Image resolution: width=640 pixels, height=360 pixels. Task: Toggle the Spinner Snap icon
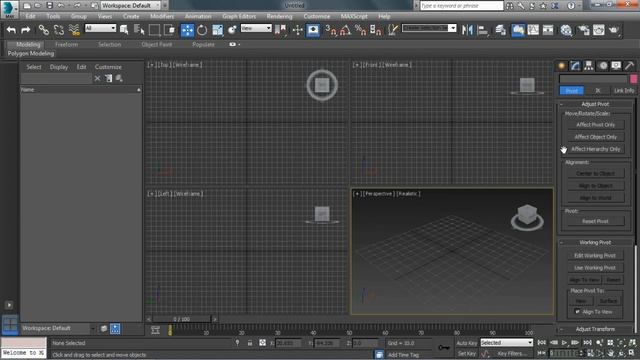376,30
